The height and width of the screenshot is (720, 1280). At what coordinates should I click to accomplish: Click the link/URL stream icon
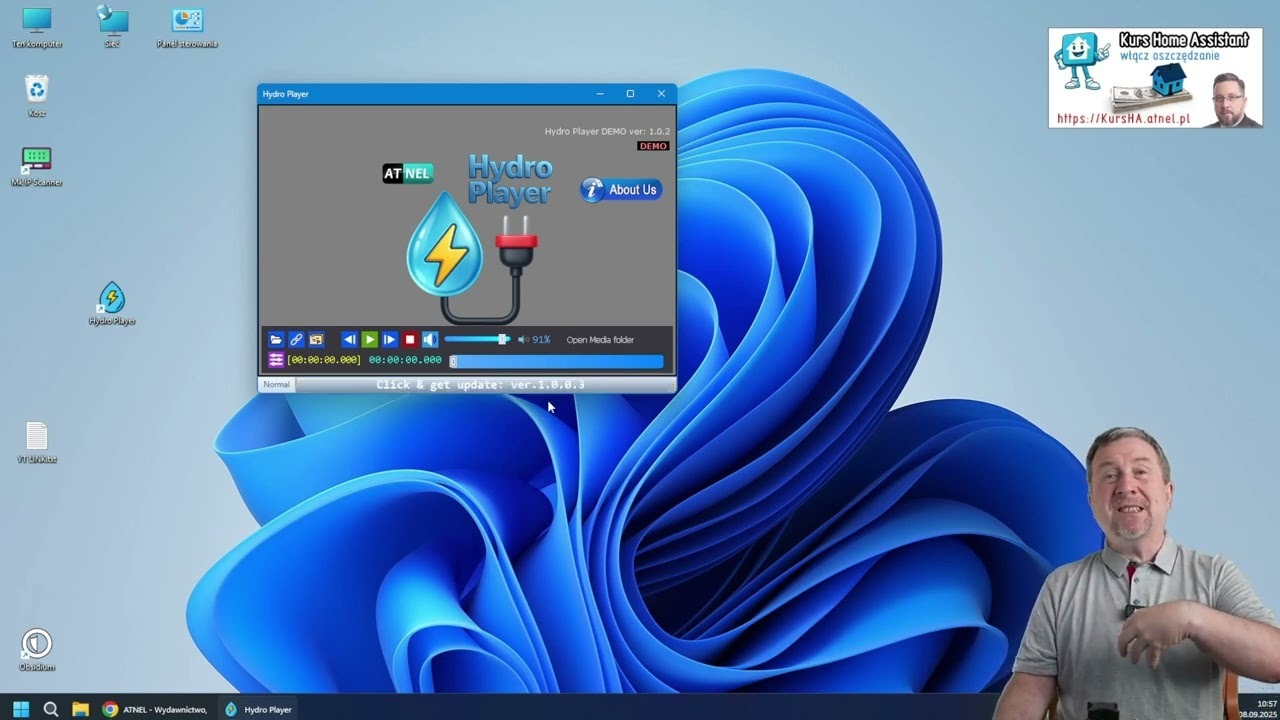coord(296,340)
